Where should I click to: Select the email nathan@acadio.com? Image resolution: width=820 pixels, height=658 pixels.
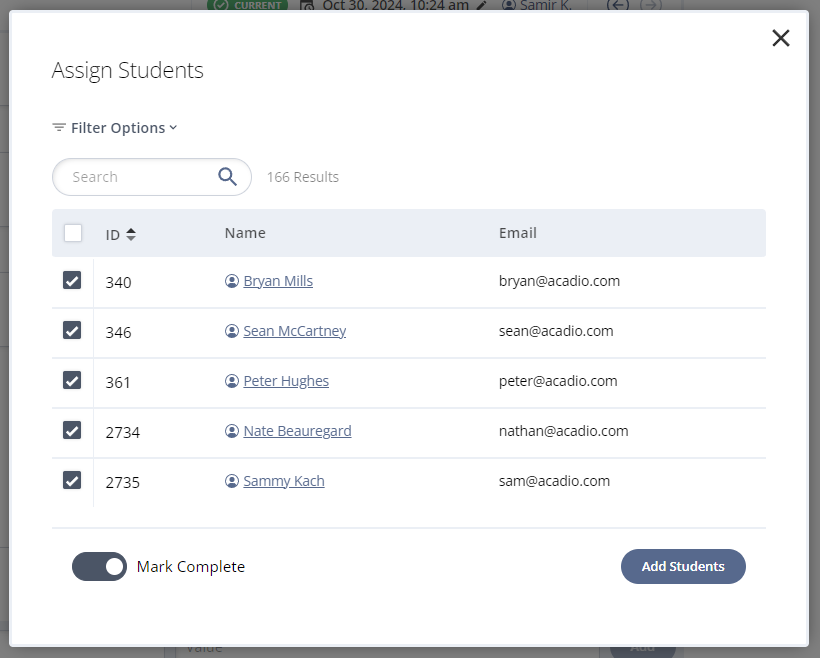point(563,431)
